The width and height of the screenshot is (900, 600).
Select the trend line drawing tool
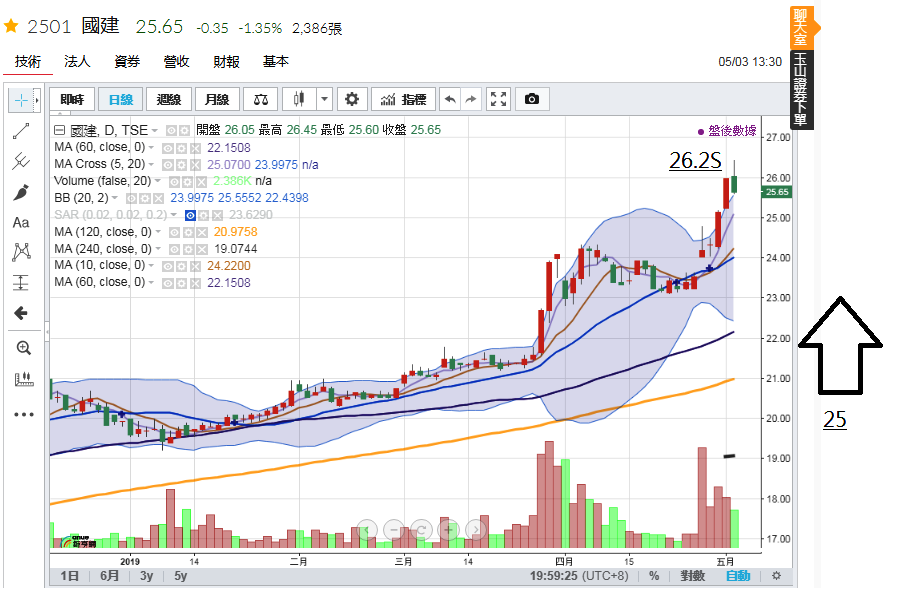pos(21,131)
